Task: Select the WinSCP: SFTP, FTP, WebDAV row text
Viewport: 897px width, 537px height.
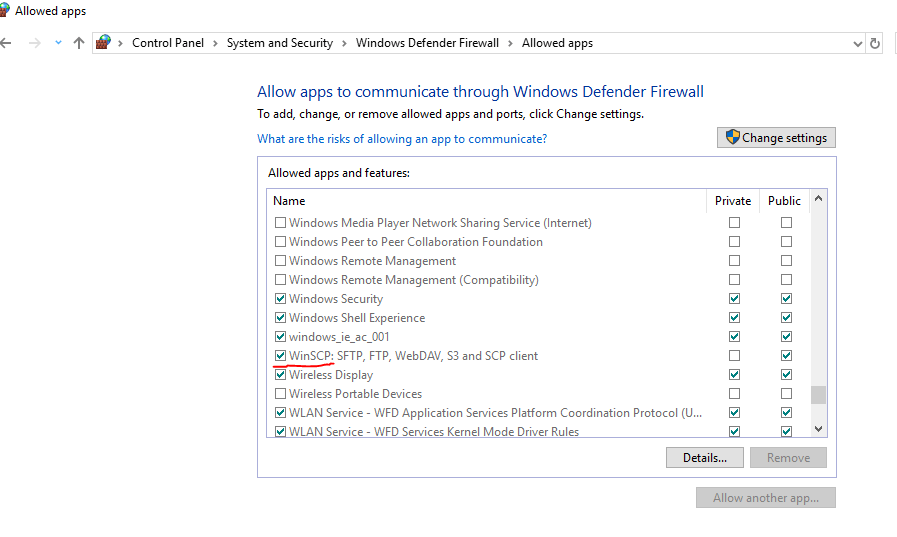Action: click(413, 356)
